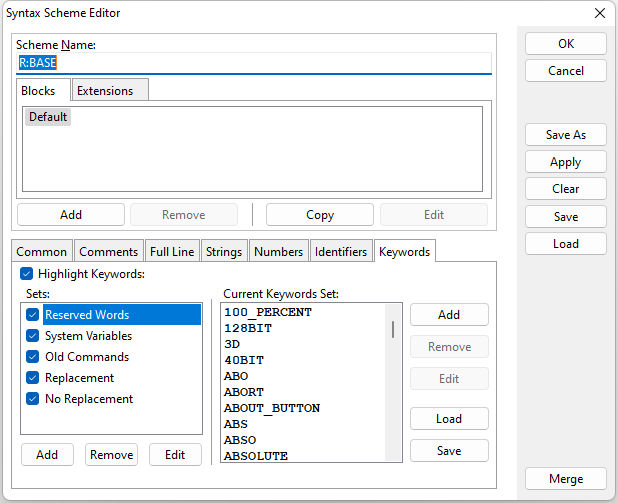
Task: Select the Keywords tab
Action: coord(404,252)
